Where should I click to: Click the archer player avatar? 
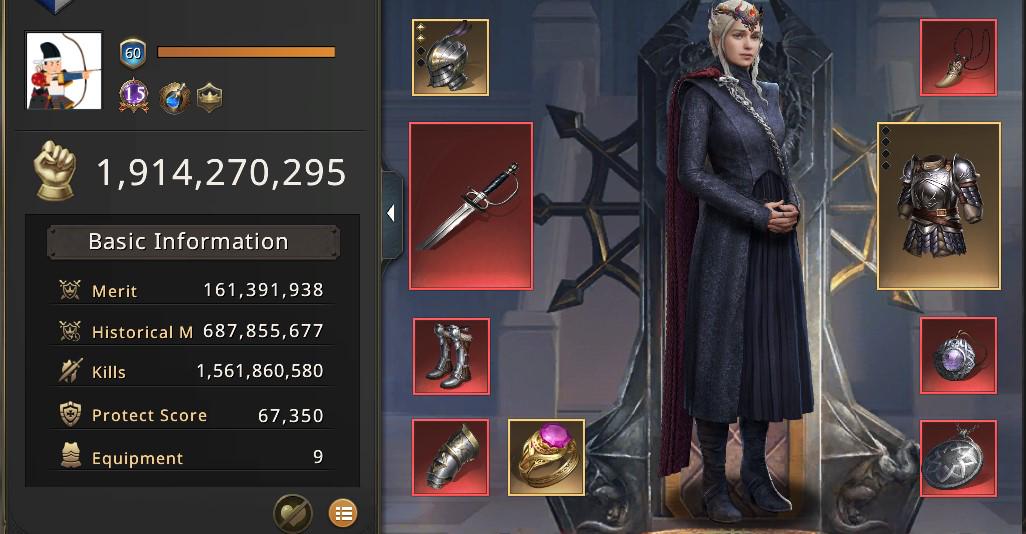tap(63, 71)
